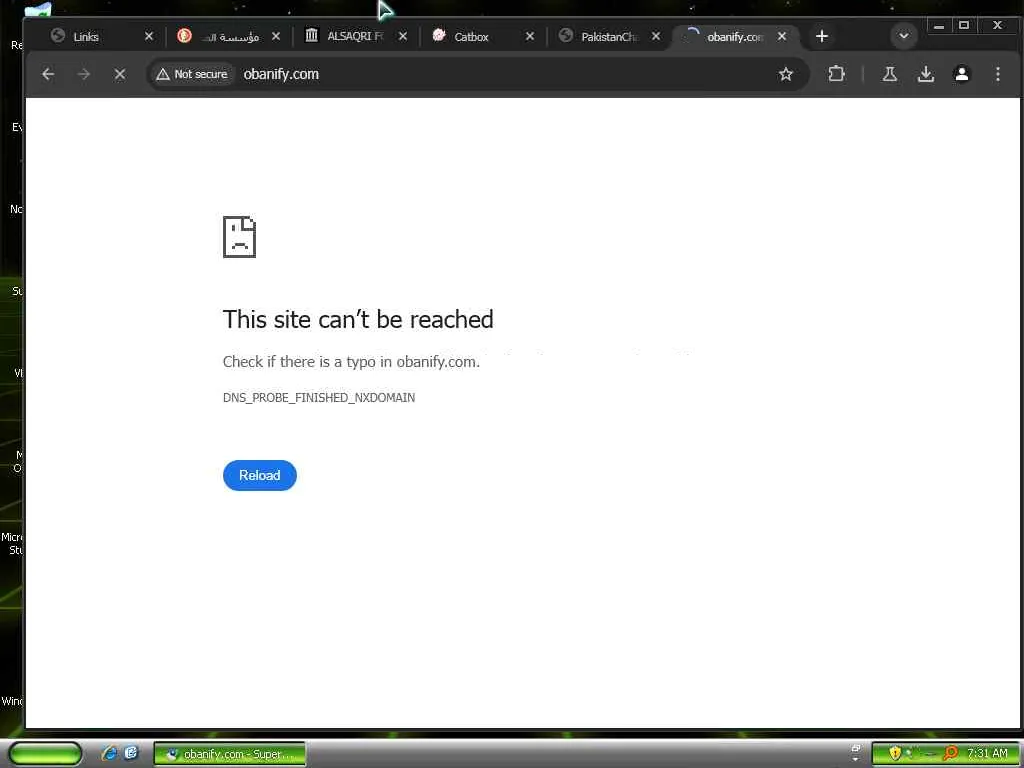
Task: Launch Internet Explorer from quick launch
Action: pos(110,754)
